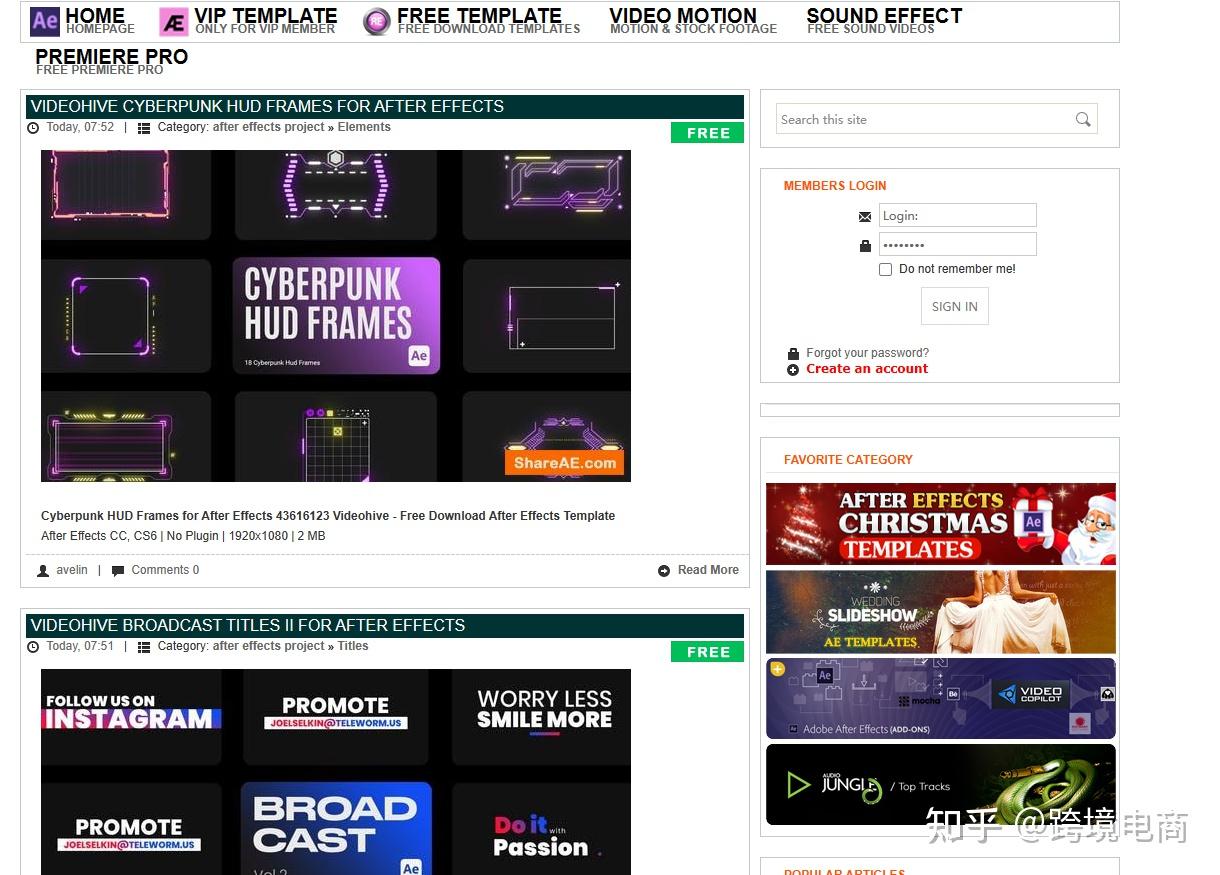Click the clock icon of the Broadcast Titles post
The image size is (1220, 875).
pos(33,647)
